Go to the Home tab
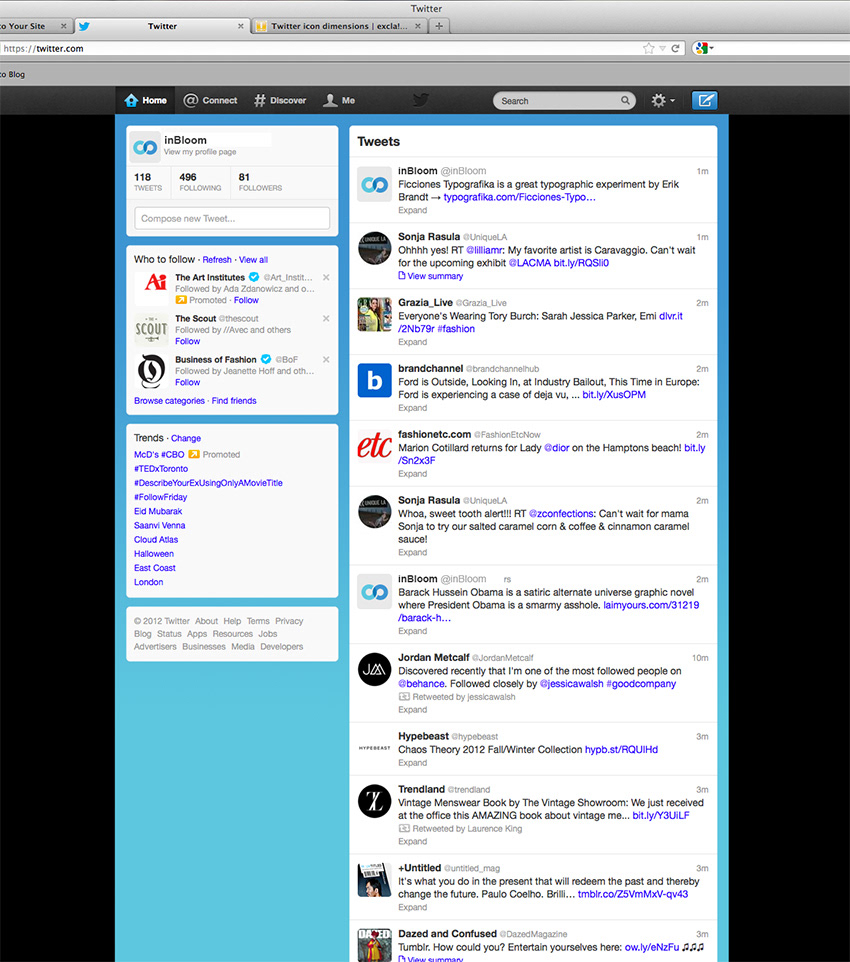The width and height of the screenshot is (850, 962). [145, 100]
